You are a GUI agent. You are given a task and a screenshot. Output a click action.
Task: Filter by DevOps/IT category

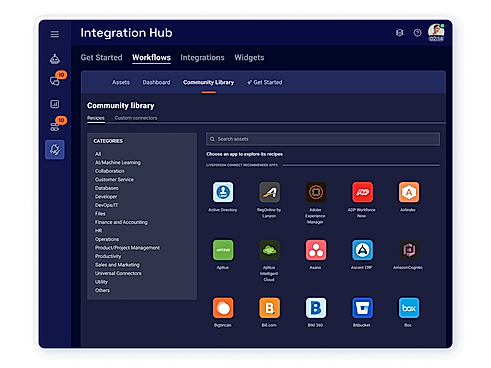pos(106,205)
